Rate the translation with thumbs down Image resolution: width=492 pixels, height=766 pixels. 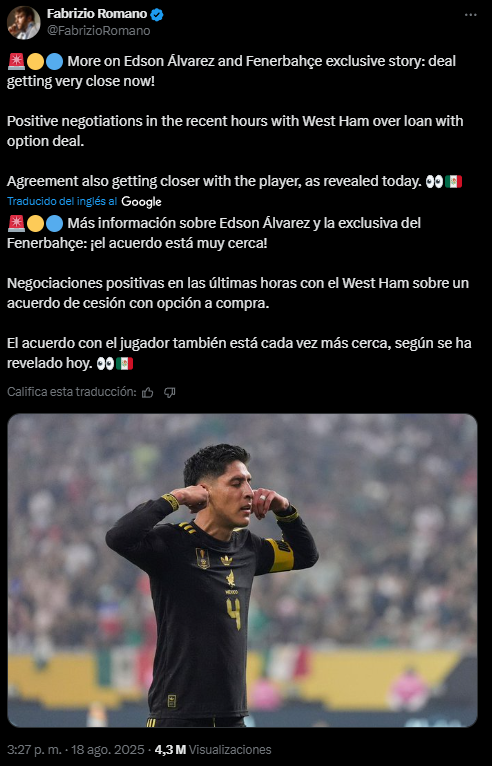[170, 392]
